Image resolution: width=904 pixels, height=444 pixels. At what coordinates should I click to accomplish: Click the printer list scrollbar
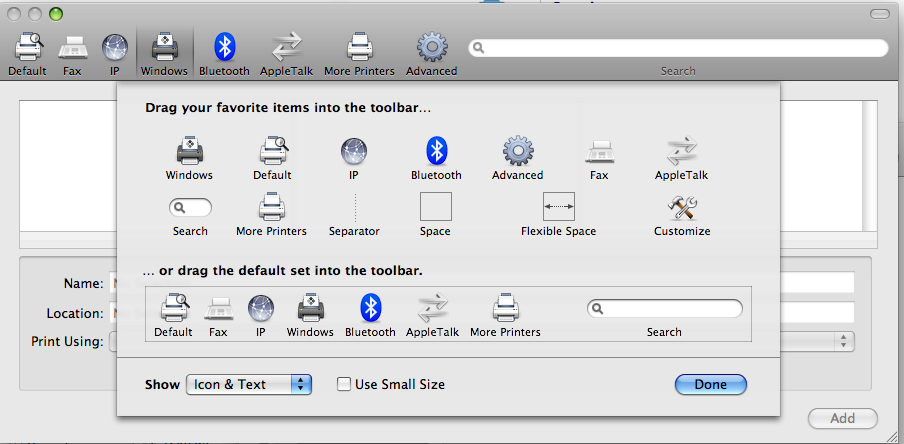click(x=869, y=166)
